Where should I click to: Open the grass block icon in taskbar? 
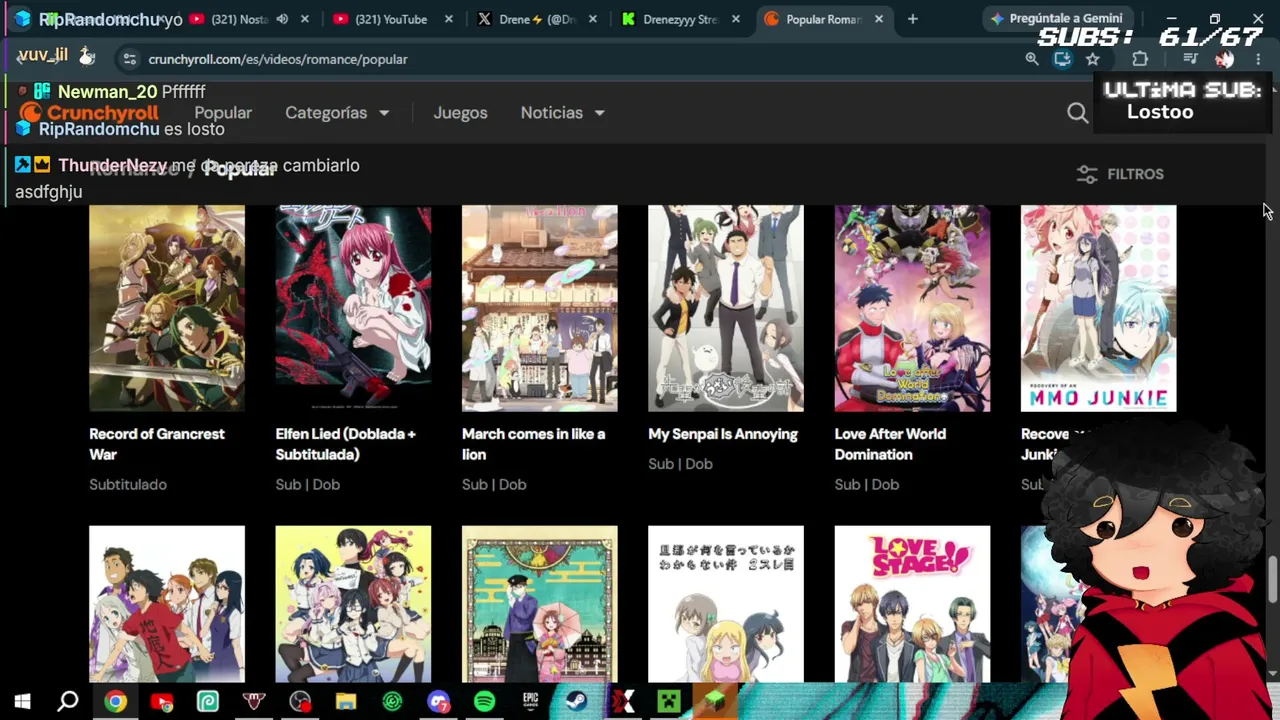[715, 702]
